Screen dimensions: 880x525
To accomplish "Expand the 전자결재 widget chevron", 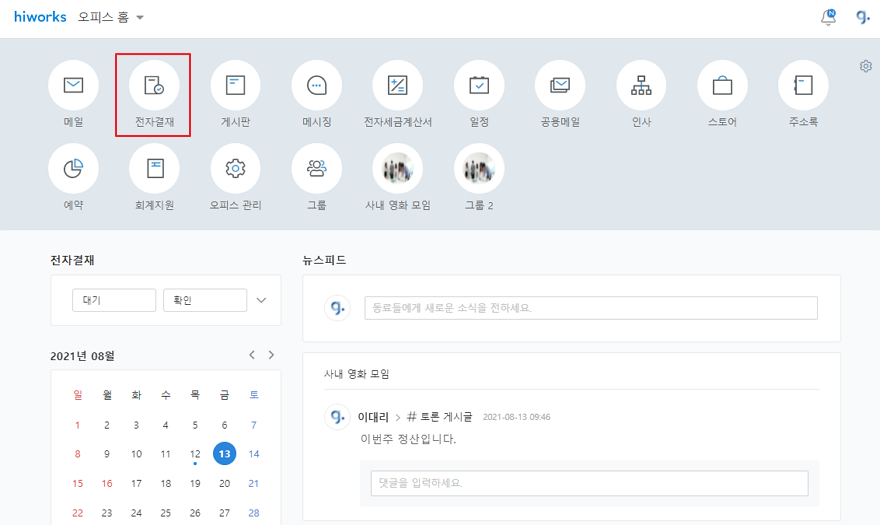I will pyautogui.click(x=261, y=300).
